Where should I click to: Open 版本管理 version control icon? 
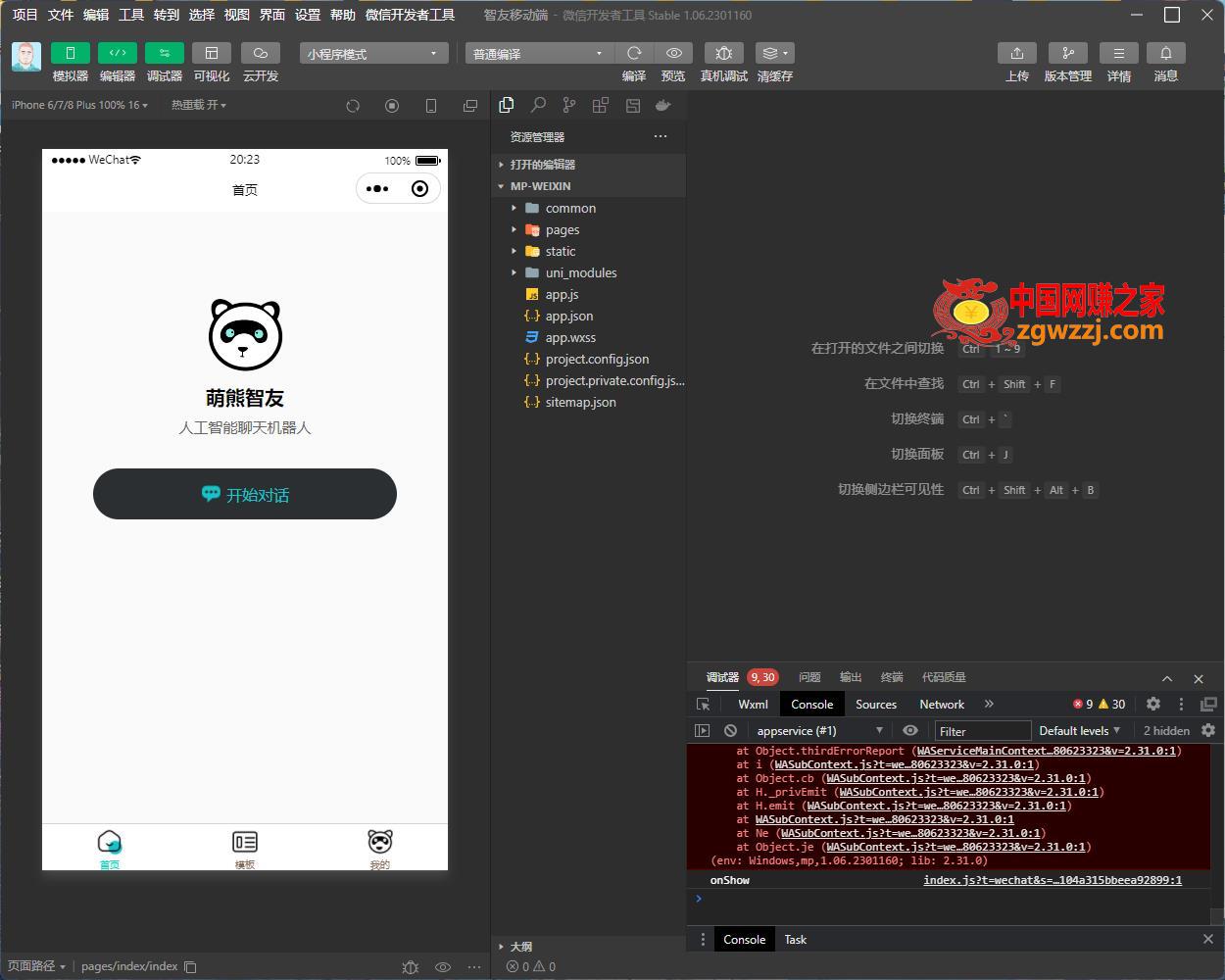1068,53
